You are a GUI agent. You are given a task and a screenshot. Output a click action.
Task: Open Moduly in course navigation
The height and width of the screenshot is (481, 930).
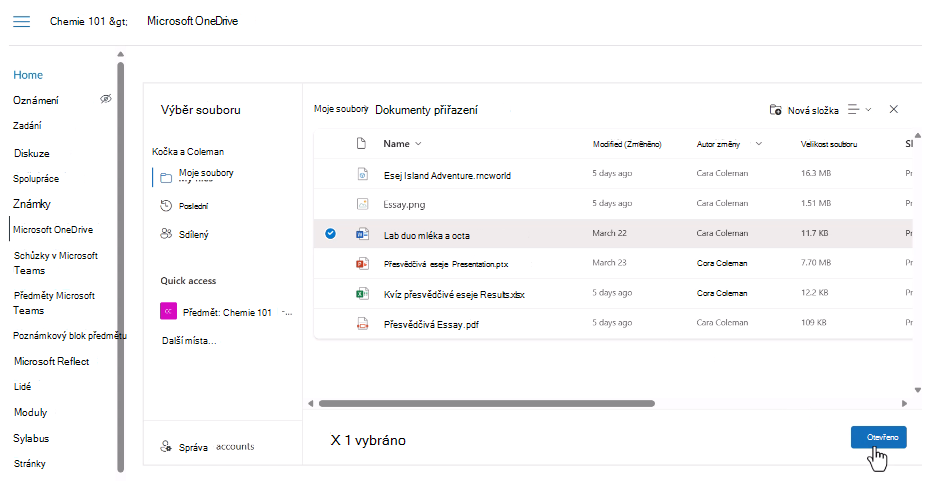coord(30,412)
